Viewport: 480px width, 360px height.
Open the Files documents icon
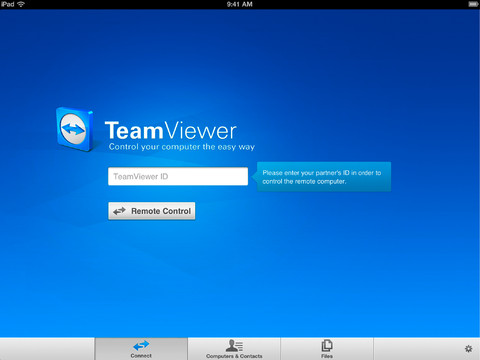pyautogui.click(x=327, y=345)
